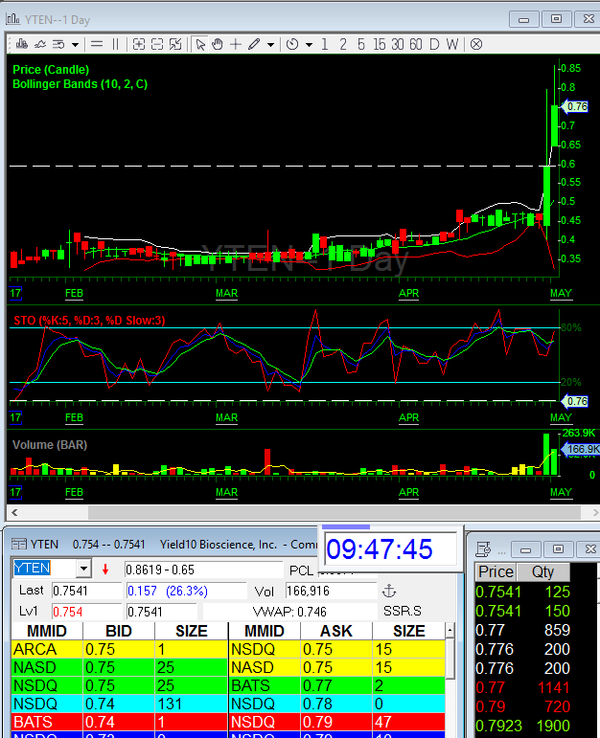The height and width of the screenshot is (738, 600).
Task: Set chart to 60 minute timeframe
Action: 415,44
